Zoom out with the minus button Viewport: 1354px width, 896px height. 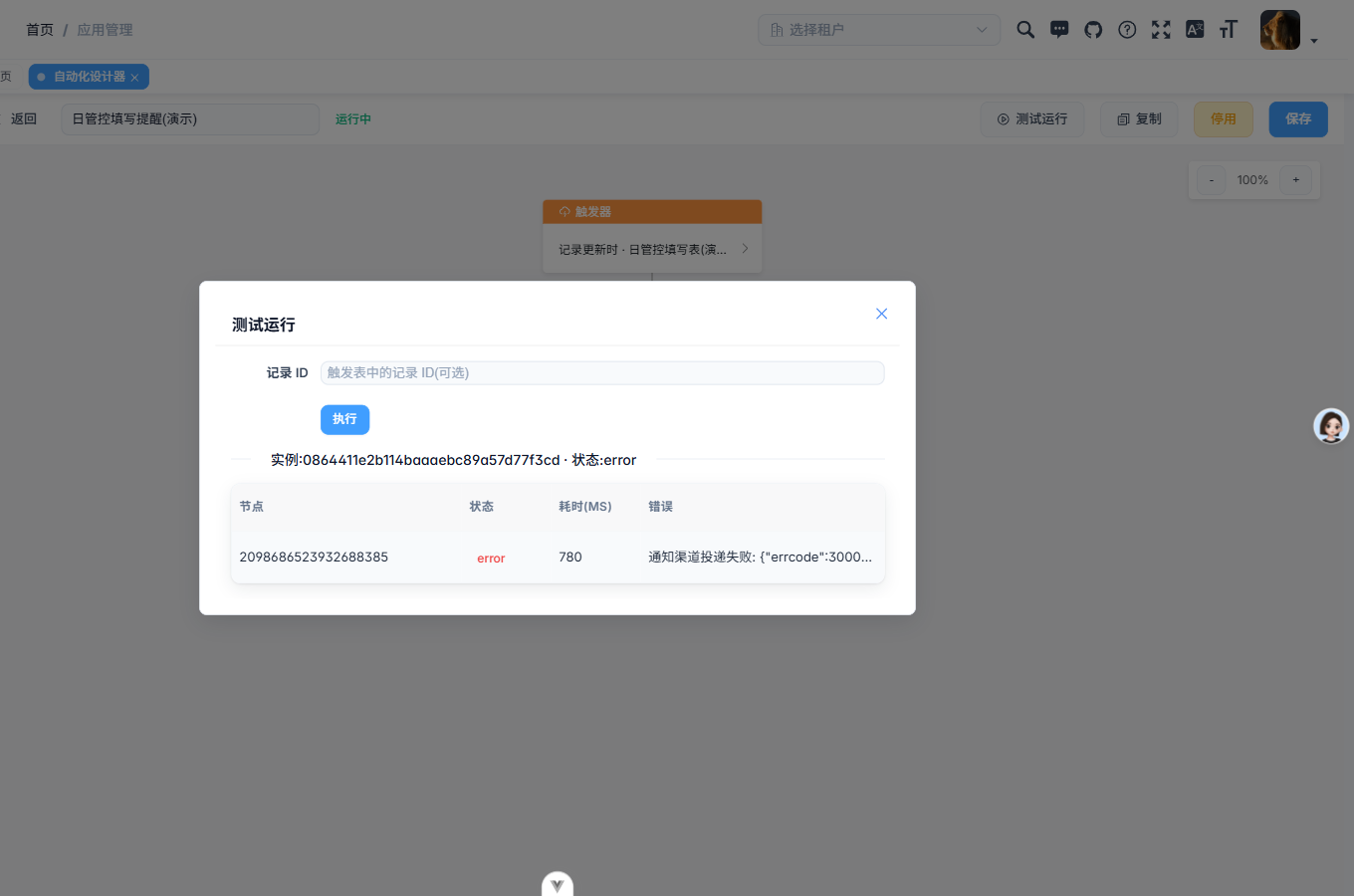click(x=1211, y=180)
